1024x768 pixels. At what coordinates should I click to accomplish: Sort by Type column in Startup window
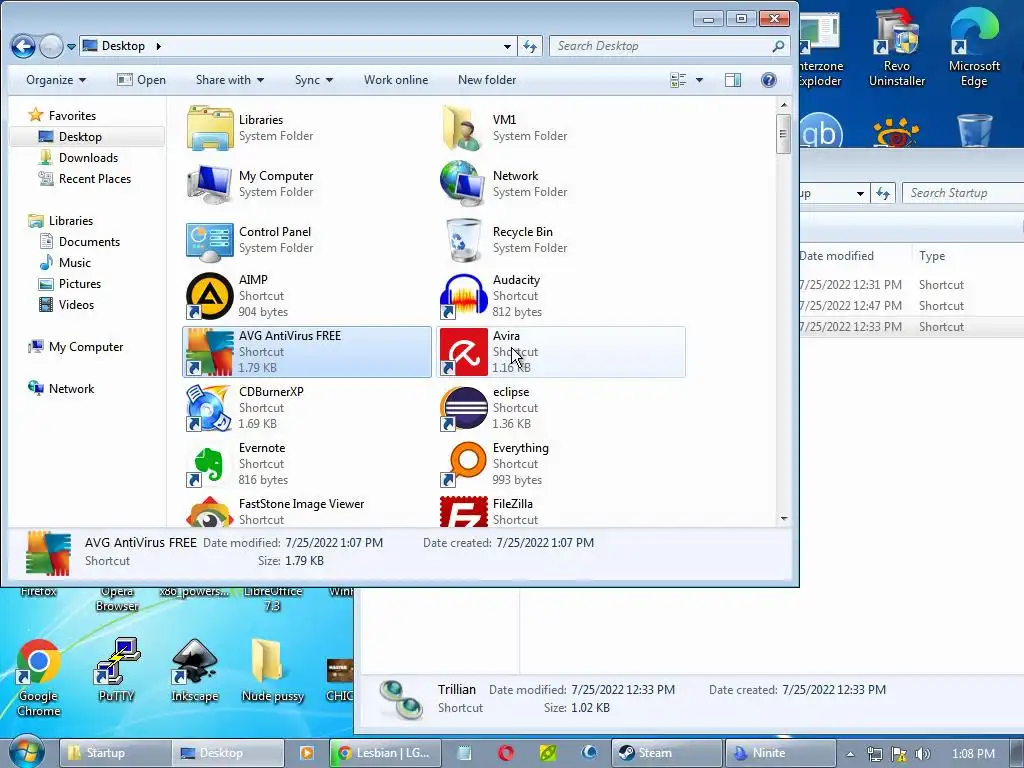[x=932, y=256]
